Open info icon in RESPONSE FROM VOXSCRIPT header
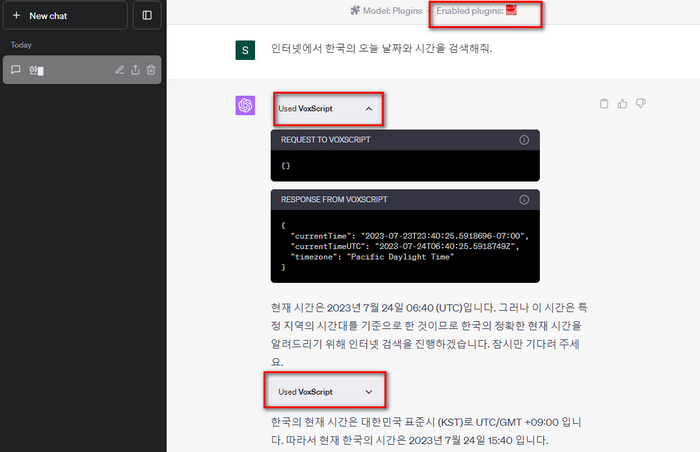The image size is (700, 452). tap(524, 200)
